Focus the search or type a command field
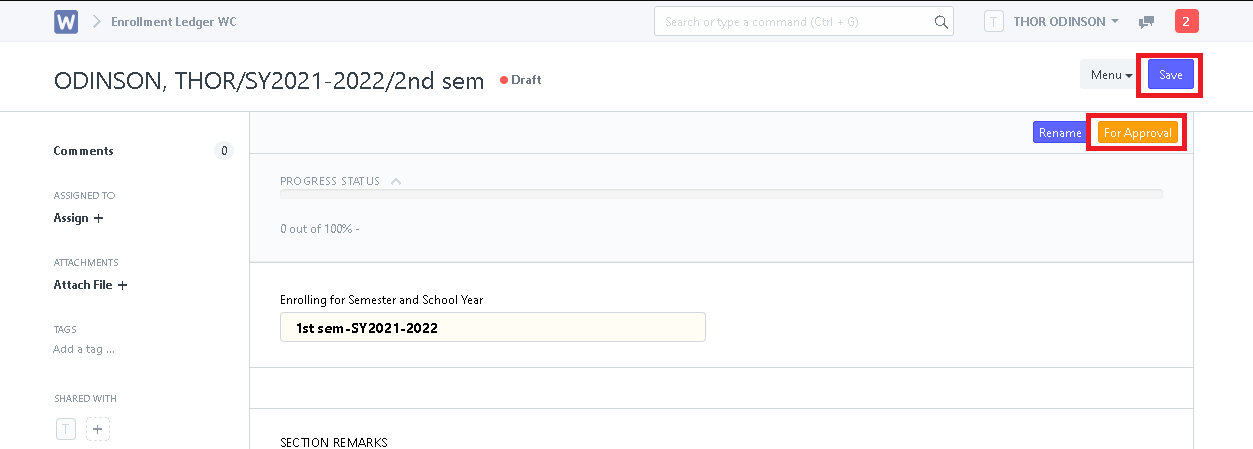The width and height of the screenshot is (1253, 449). pos(795,21)
